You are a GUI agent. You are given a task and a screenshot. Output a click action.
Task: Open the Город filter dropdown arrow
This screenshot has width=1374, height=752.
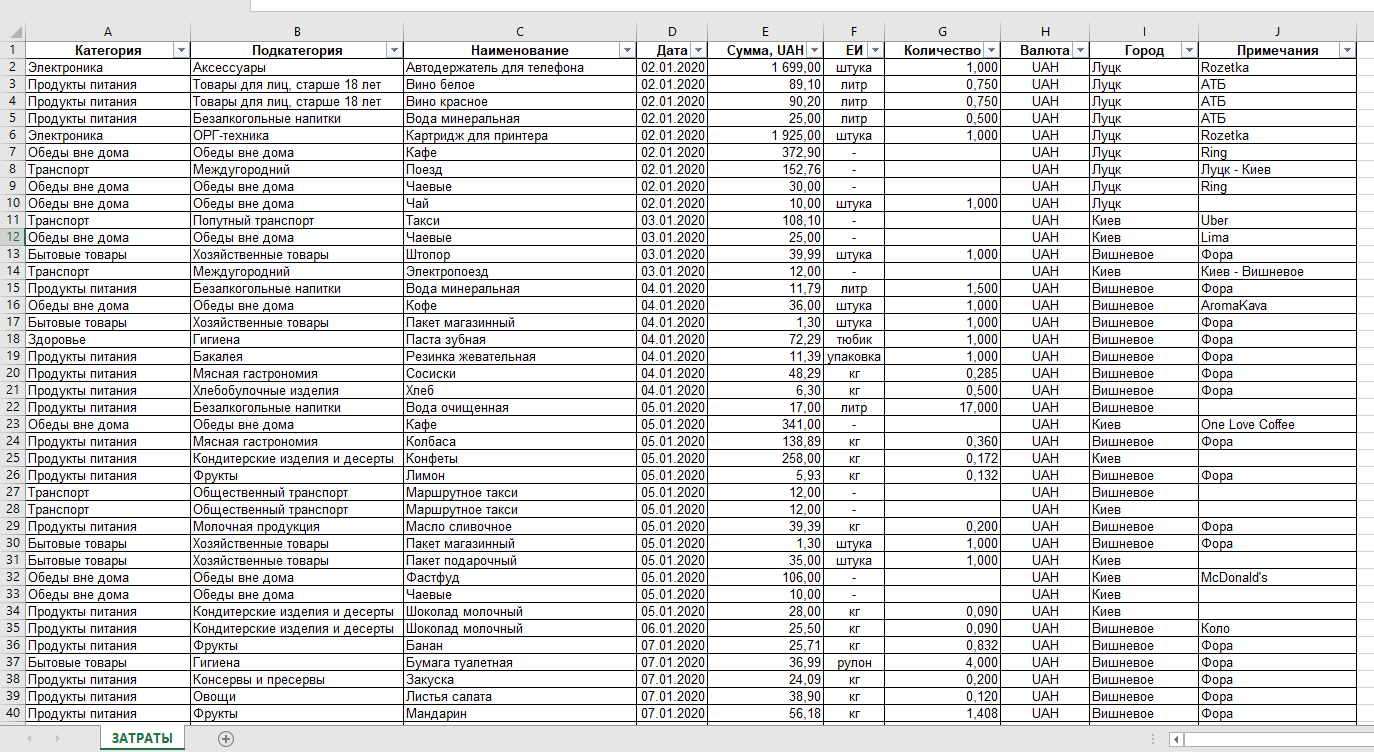click(x=1189, y=50)
